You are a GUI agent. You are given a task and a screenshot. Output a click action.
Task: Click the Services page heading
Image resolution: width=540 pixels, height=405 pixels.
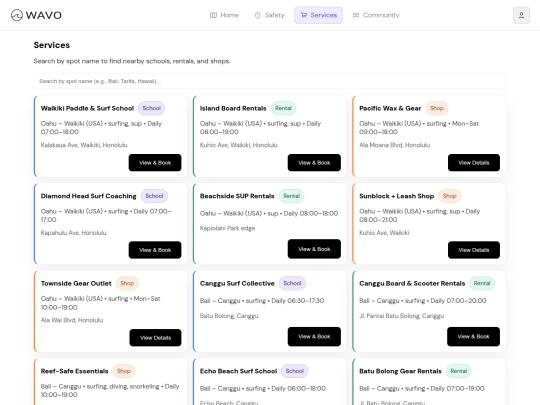(x=52, y=45)
